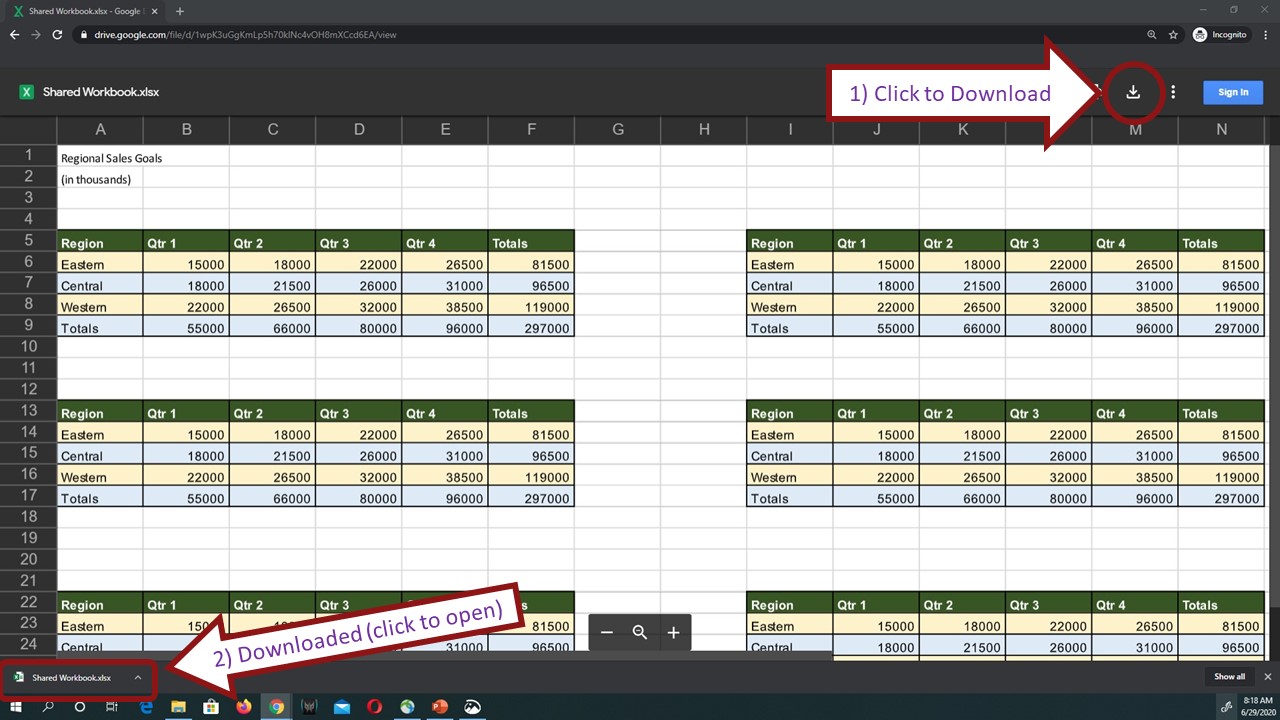The height and width of the screenshot is (720, 1280).
Task: Click the 'Regional Sales Goals' text in row 1
Action: tap(111, 158)
